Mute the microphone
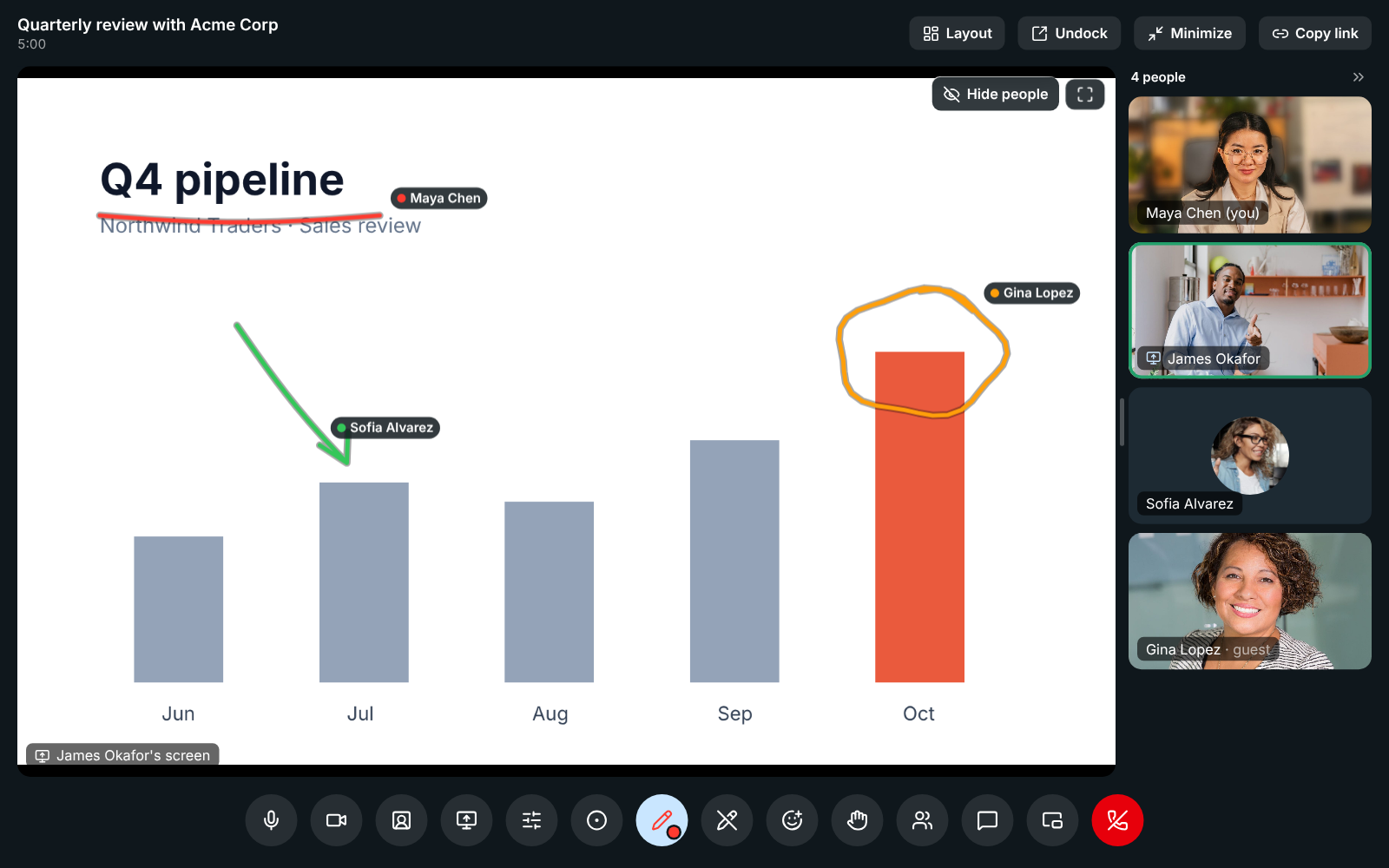The height and width of the screenshot is (868, 1389). (271, 820)
